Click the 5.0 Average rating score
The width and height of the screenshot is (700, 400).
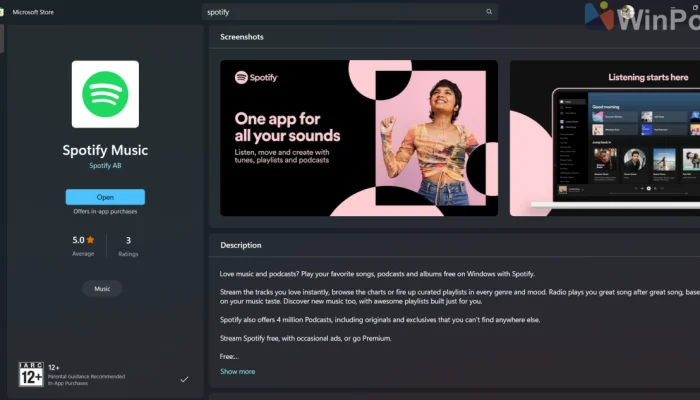[x=77, y=240]
